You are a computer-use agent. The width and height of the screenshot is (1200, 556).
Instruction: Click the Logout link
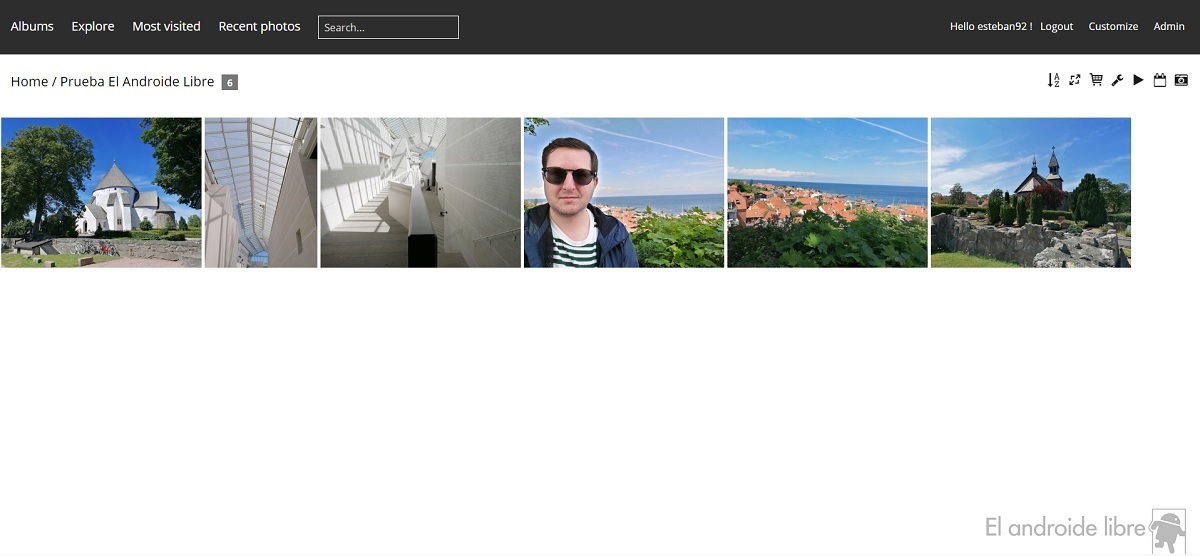(1056, 27)
